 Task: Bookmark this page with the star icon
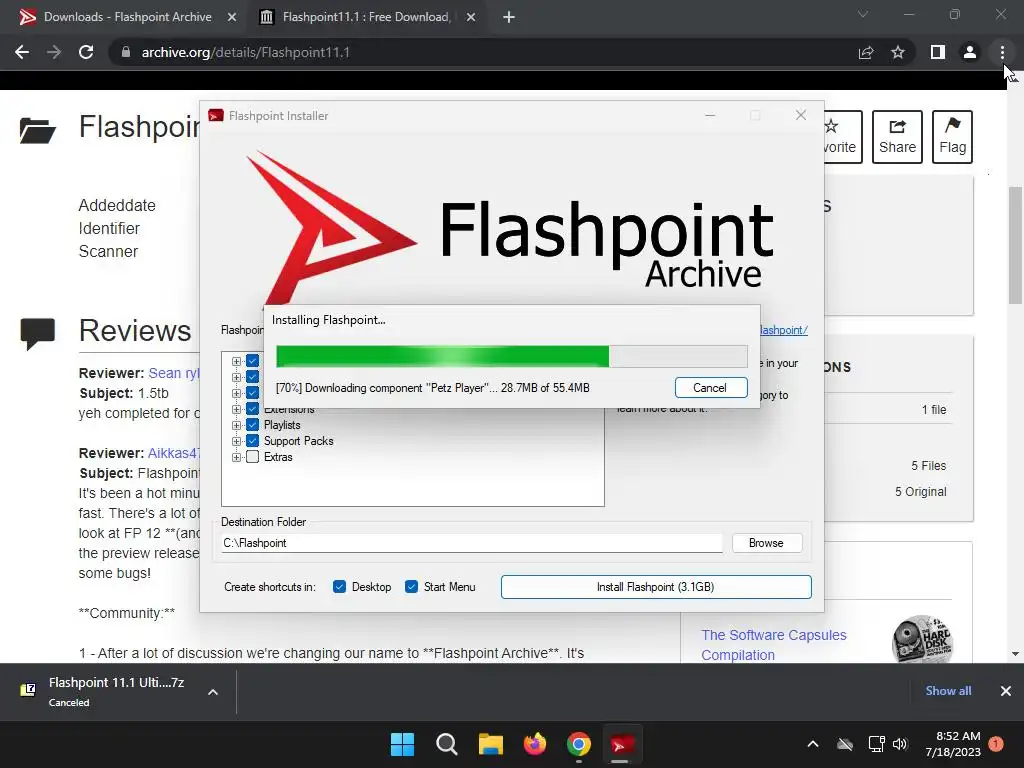pyautogui.click(x=898, y=52)
